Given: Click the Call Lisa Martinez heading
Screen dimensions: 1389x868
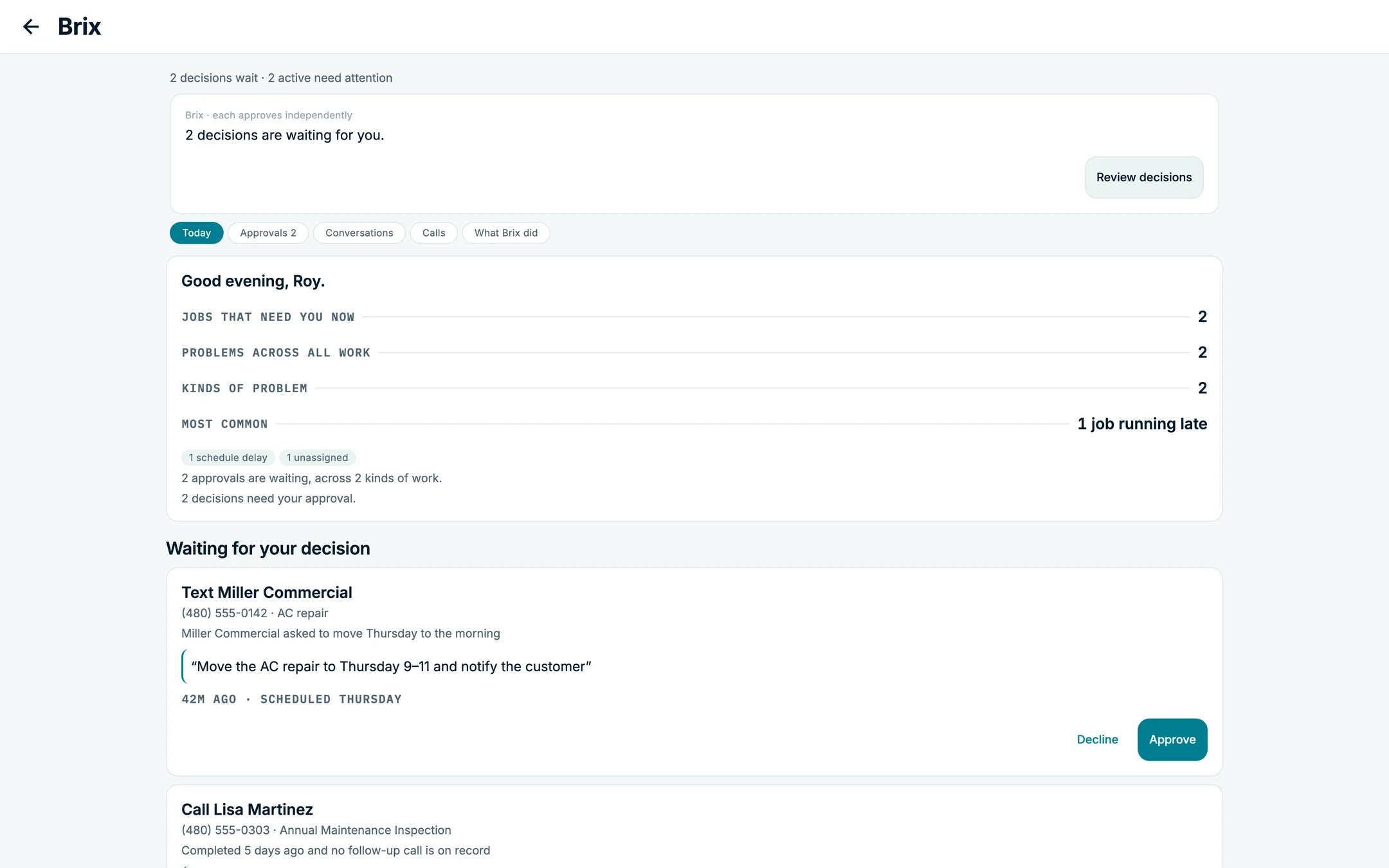Looking at the screenshot, I should point(247,809).
